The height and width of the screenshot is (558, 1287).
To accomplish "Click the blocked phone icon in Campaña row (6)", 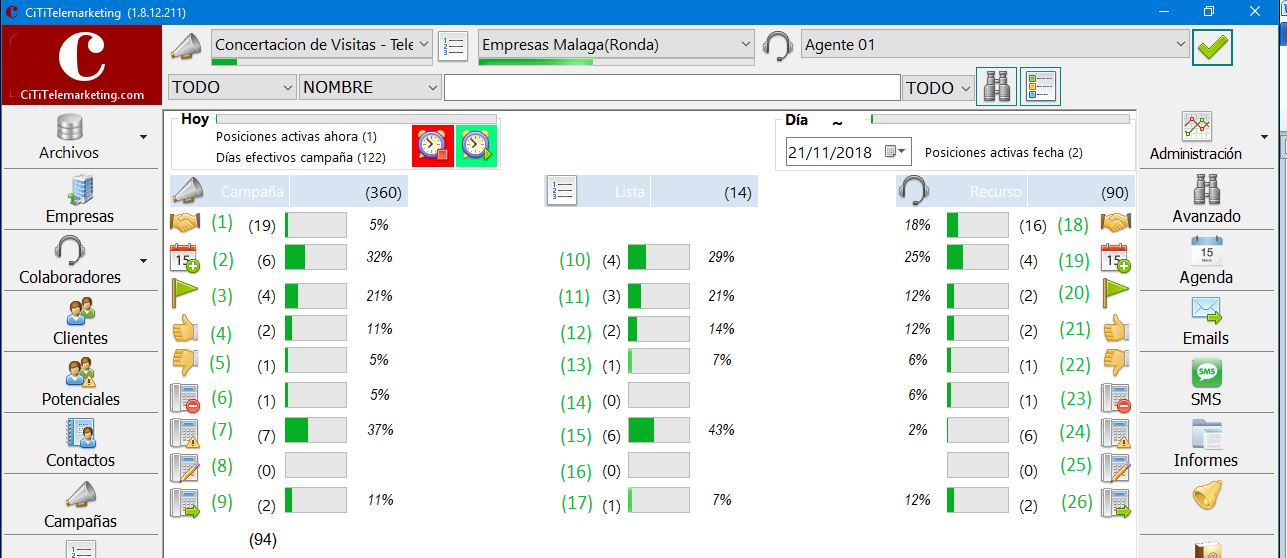I will 186,398.
